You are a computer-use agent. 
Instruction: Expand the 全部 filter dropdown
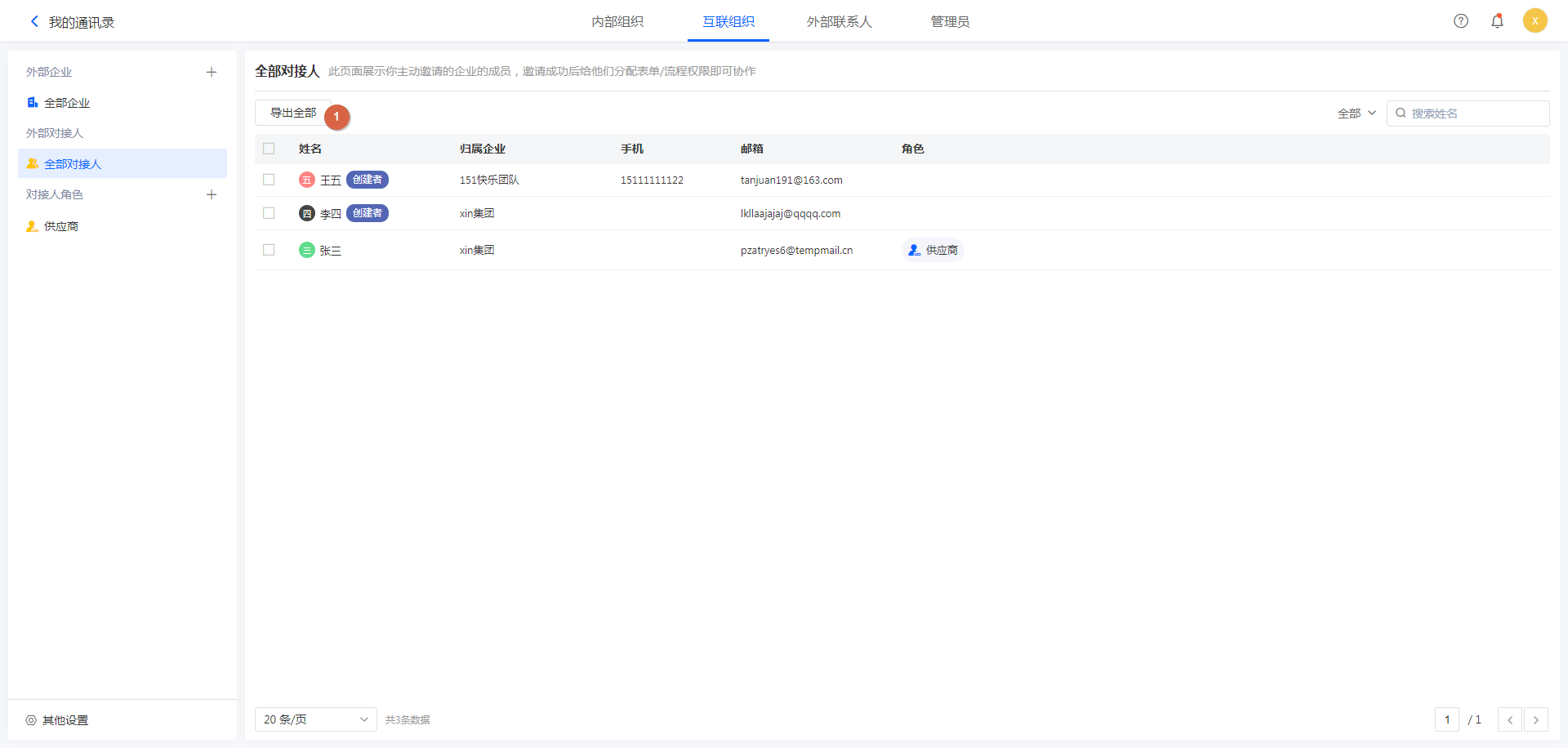pos(1356,114)
